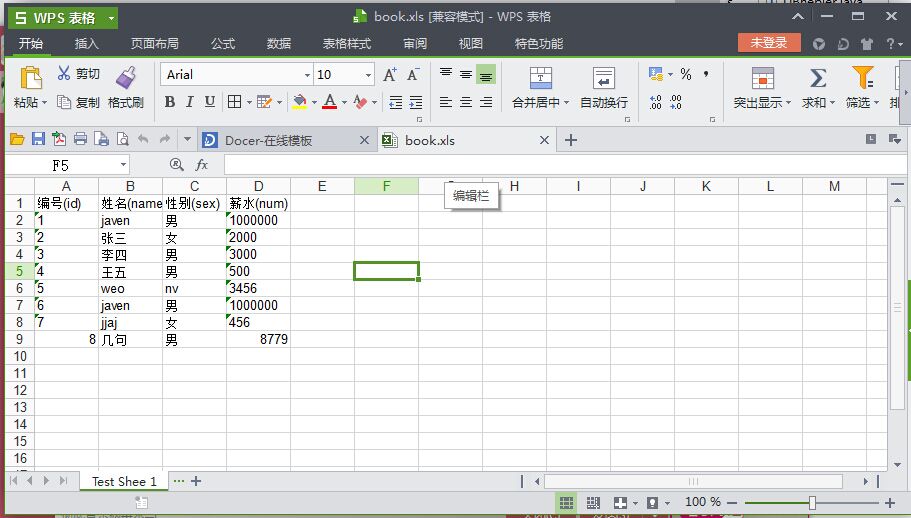This screenshot has width=911, height=518.
Task: Open the Data ribbon tab
Action: 279,44
